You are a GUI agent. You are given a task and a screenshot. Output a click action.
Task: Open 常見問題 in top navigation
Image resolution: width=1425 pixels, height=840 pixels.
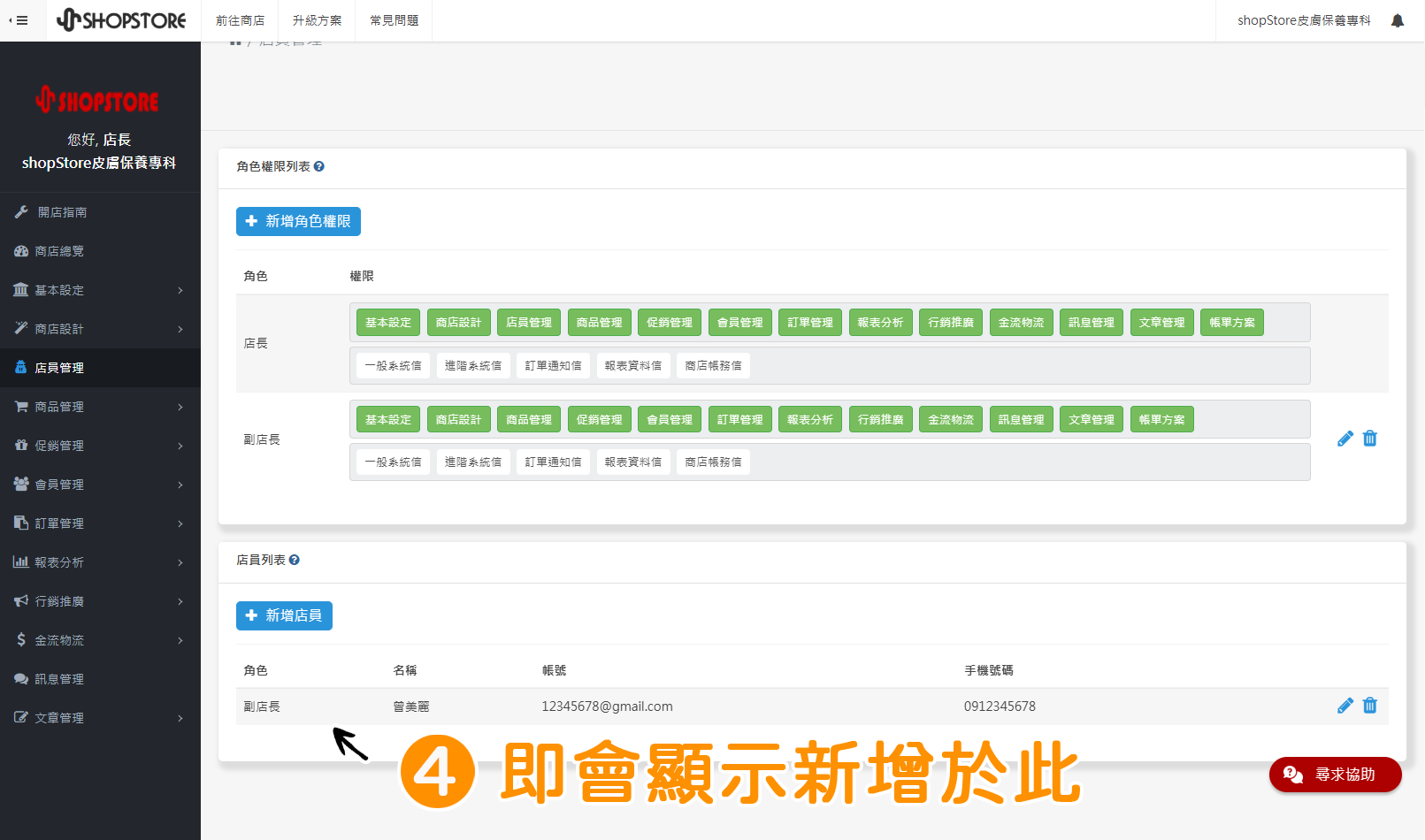click(394, 20)
